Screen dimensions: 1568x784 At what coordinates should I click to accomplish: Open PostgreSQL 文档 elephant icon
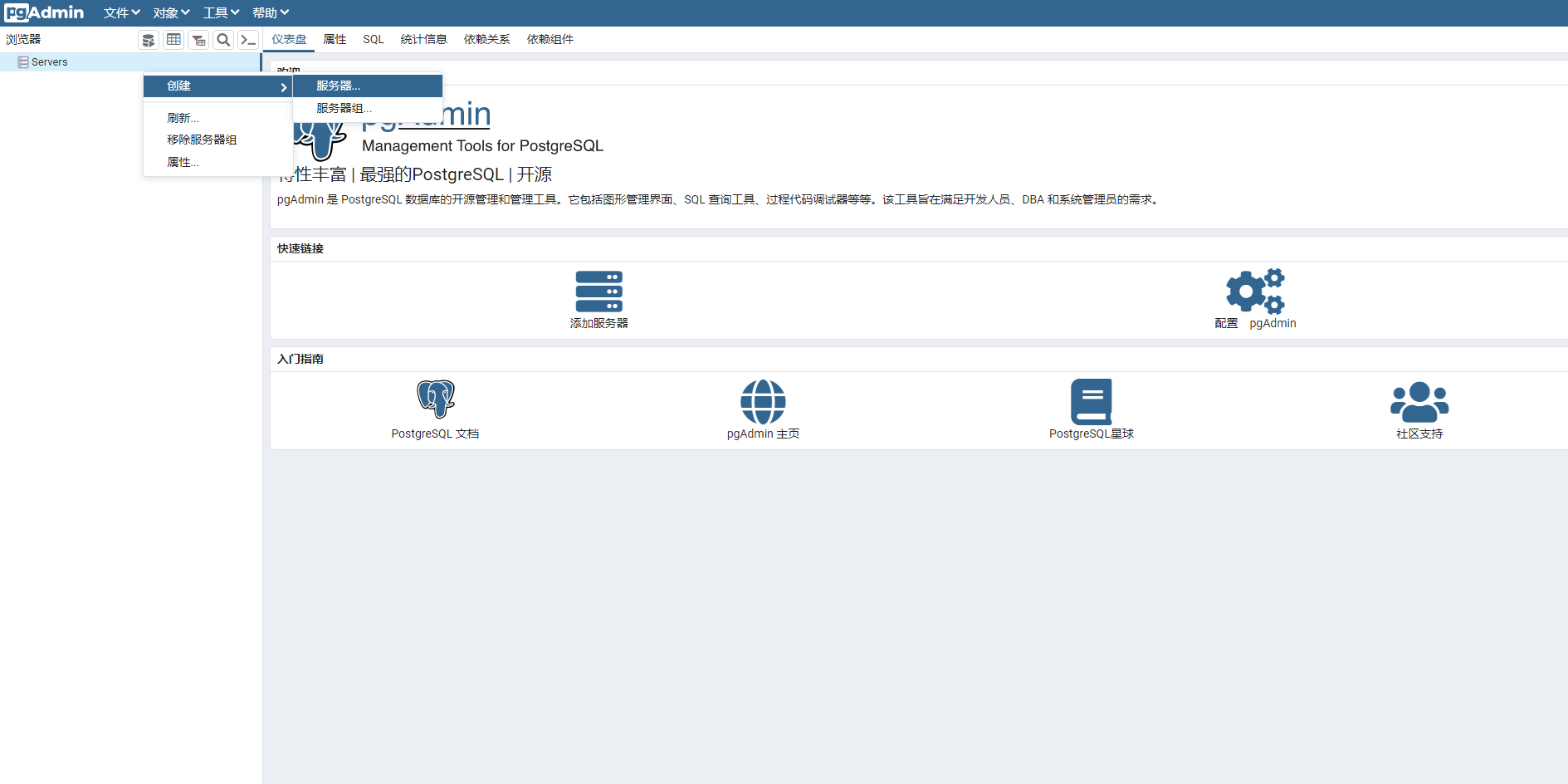(x=435, y=399)
